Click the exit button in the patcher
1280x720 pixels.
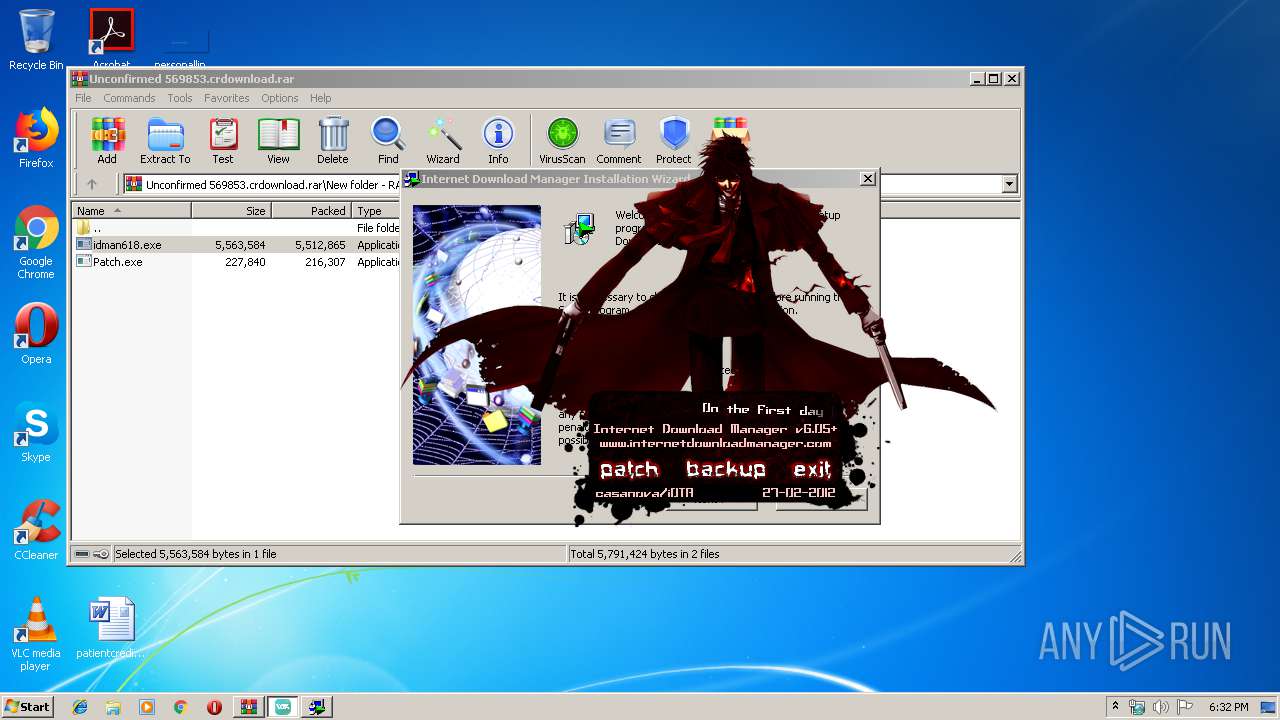[x=812, y=469]
